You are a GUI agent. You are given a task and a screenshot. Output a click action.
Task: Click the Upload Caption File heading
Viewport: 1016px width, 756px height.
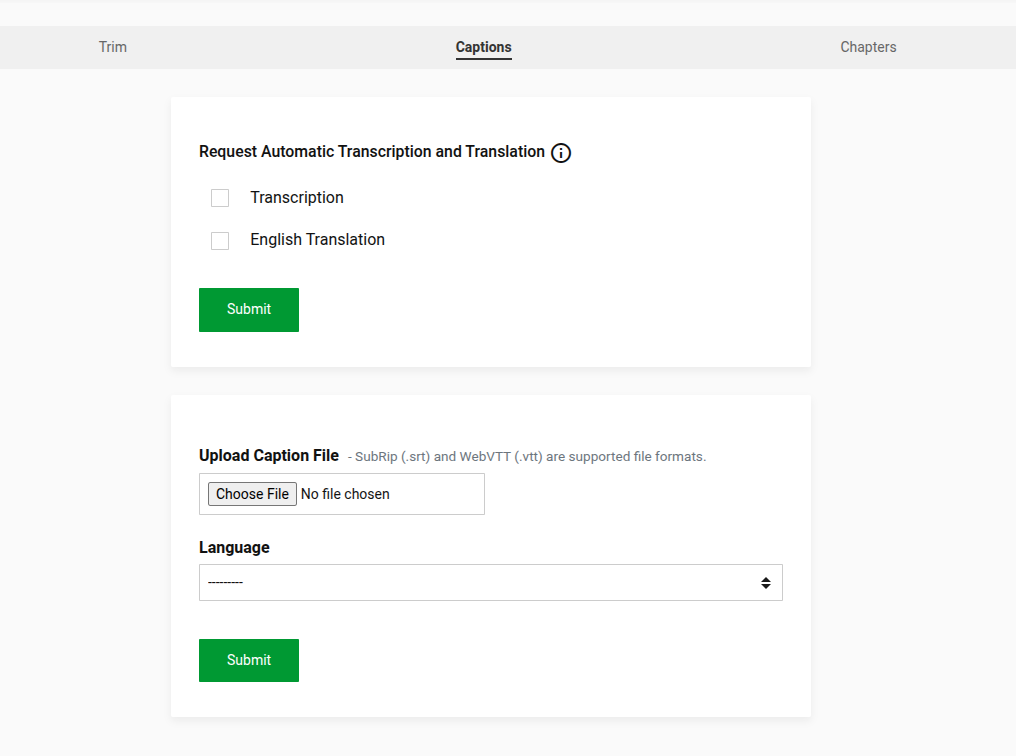coord(269,456)
